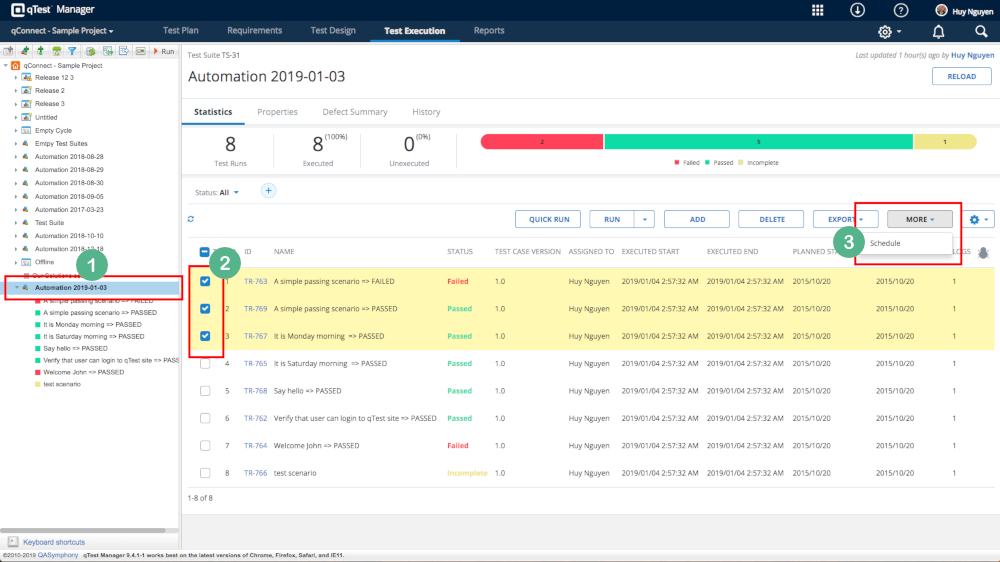Click the QUICK RUN button
Screen dimensions: 1000x562
tap(547, 219)
